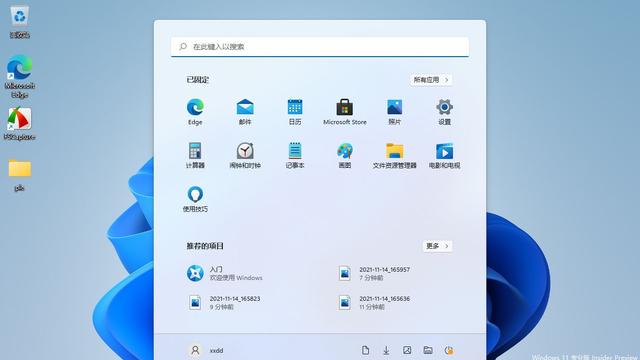This screenshot has width=640, height=360.
Task: Open the pinned Edge app
Action: [x=195, y=111]
